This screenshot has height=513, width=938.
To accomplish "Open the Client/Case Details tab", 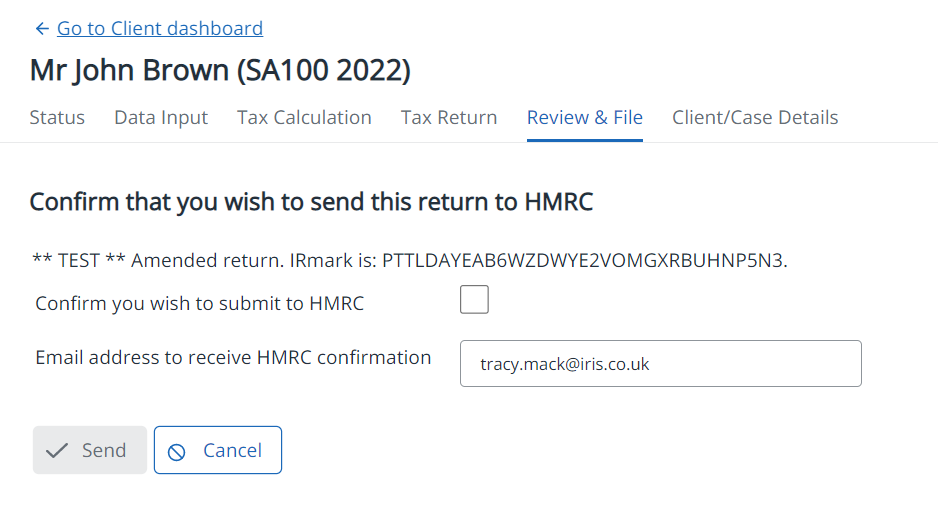I will point(755,118).
